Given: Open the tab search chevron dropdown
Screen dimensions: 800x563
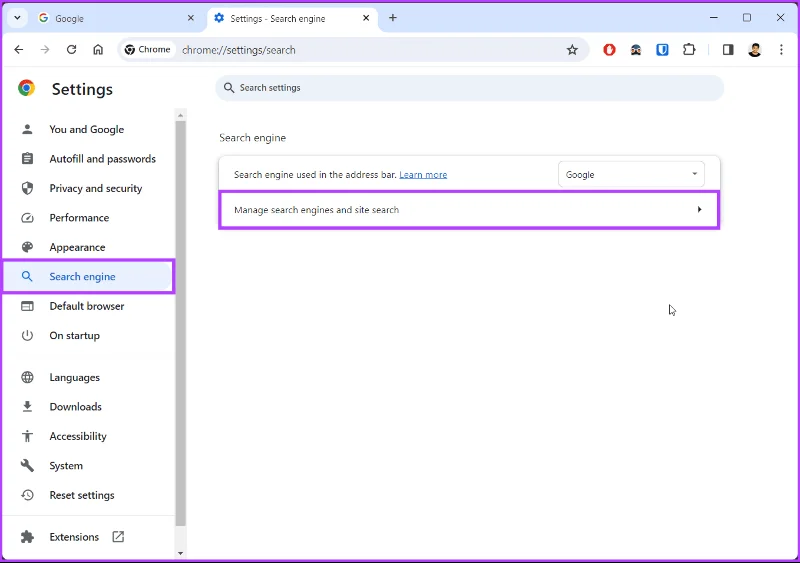Looking at the screenshot, I should [x=17, y=18].
